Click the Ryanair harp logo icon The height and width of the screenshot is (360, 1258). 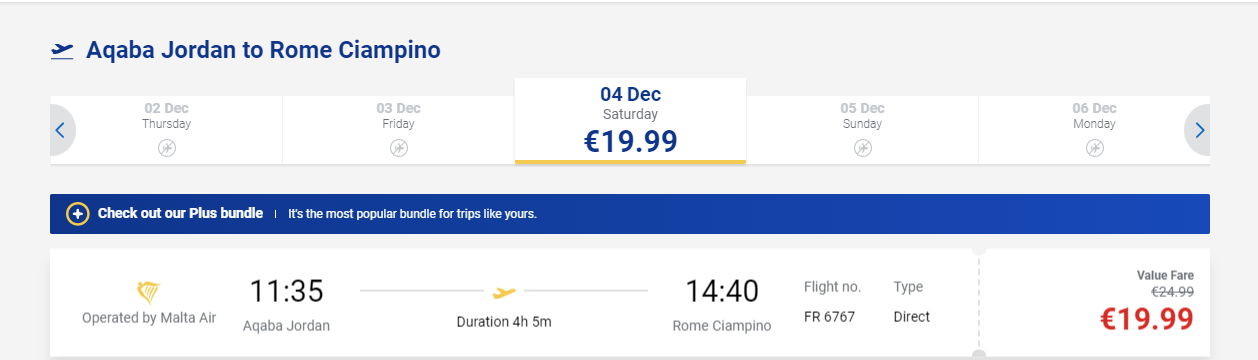[148, 293]
